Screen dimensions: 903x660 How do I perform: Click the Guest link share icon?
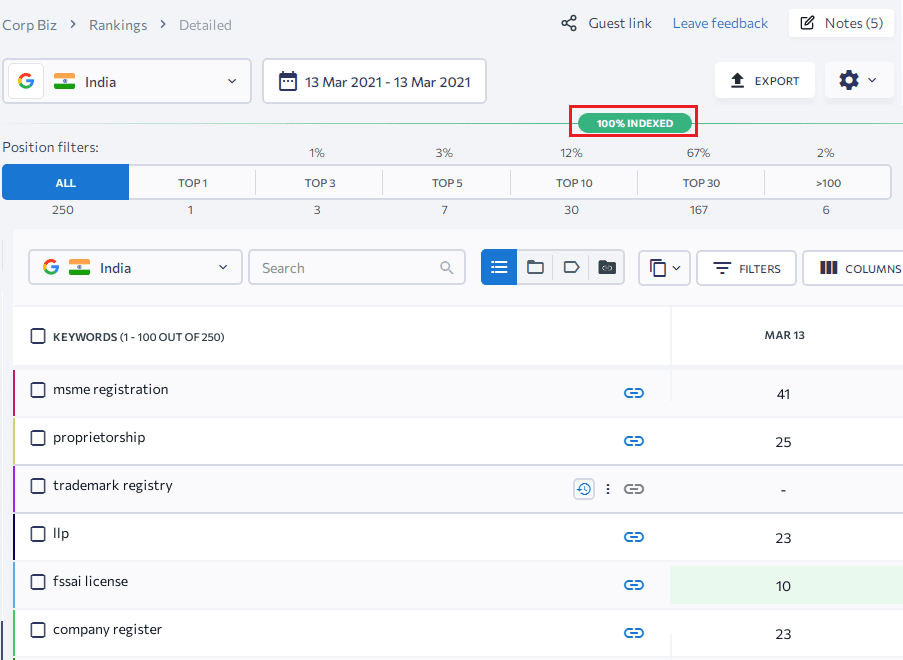tap(569, 24)
